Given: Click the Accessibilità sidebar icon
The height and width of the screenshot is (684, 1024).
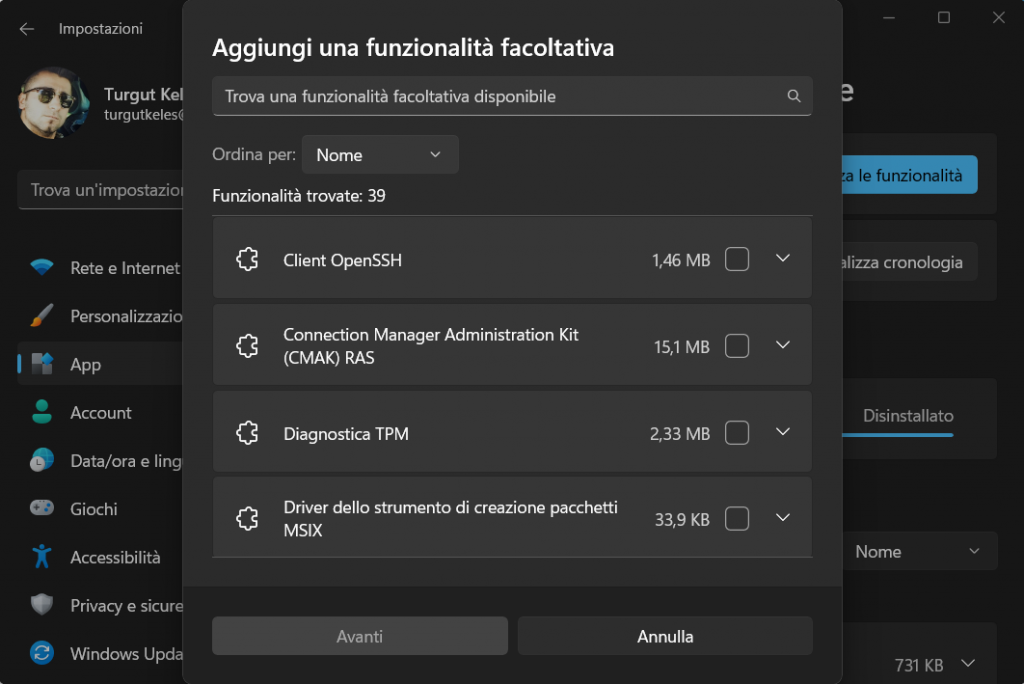Looking at the screenshot, I should [42, 557].
